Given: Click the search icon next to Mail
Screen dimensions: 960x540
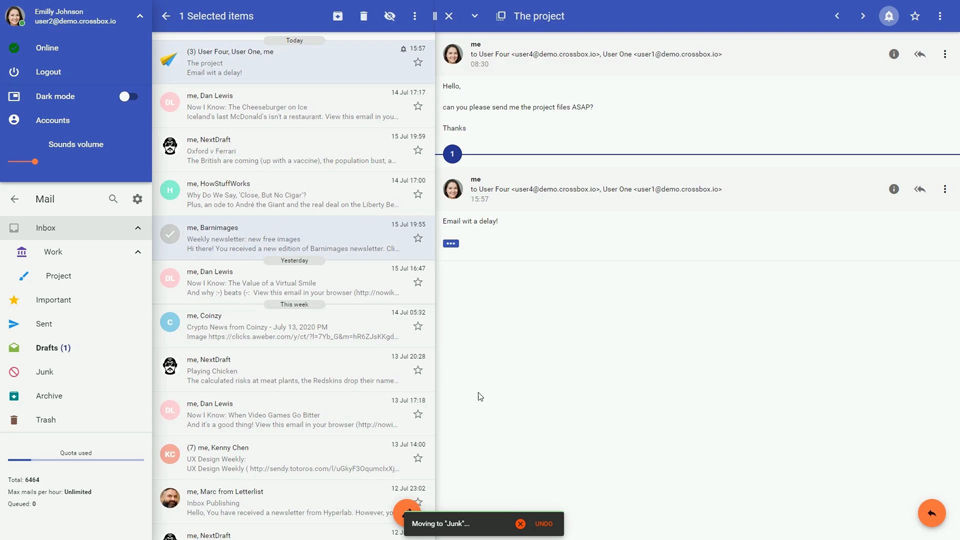Looking at the screenshot, I should [113, 199].
